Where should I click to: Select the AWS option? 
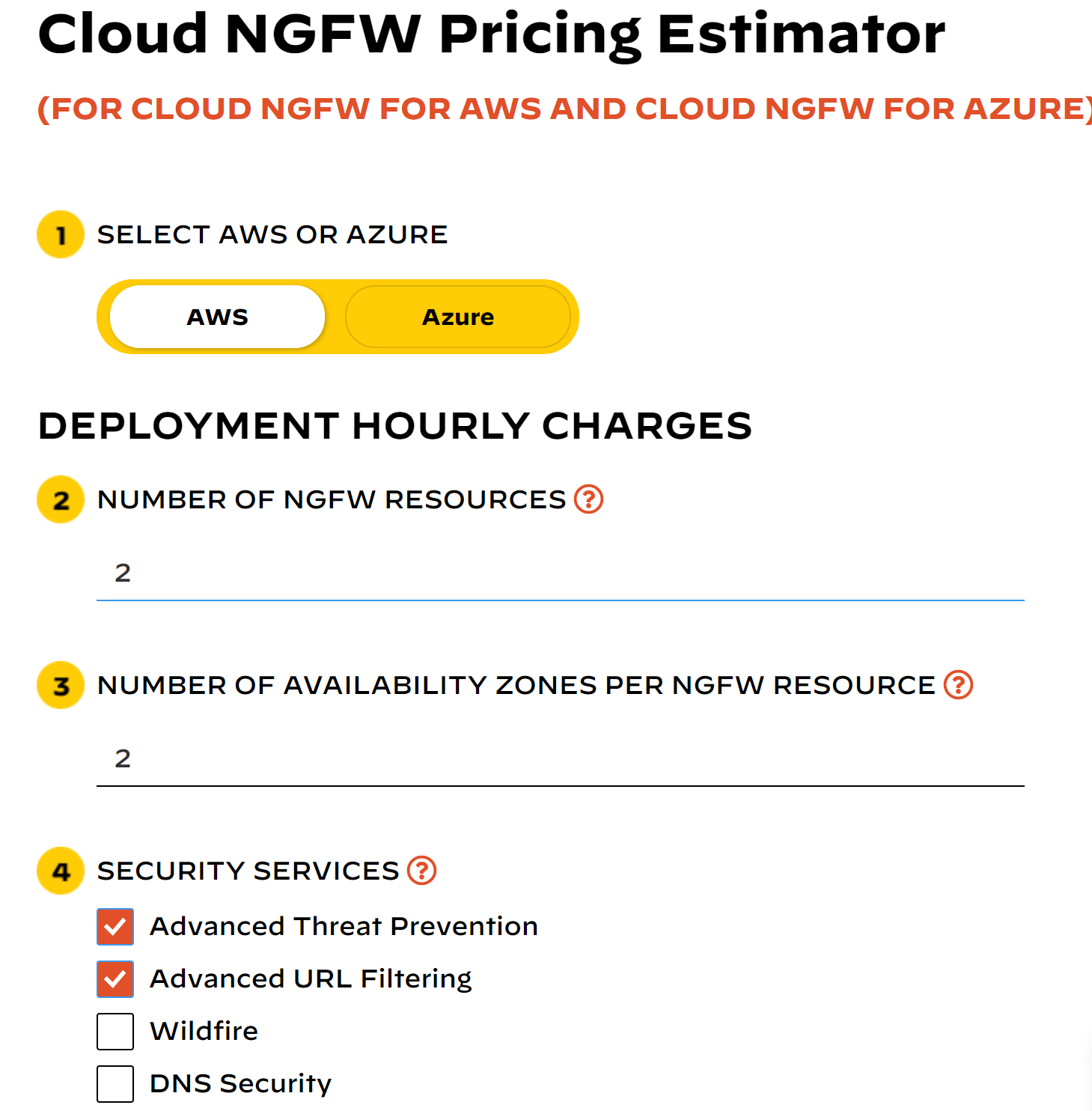coord(217,317)
